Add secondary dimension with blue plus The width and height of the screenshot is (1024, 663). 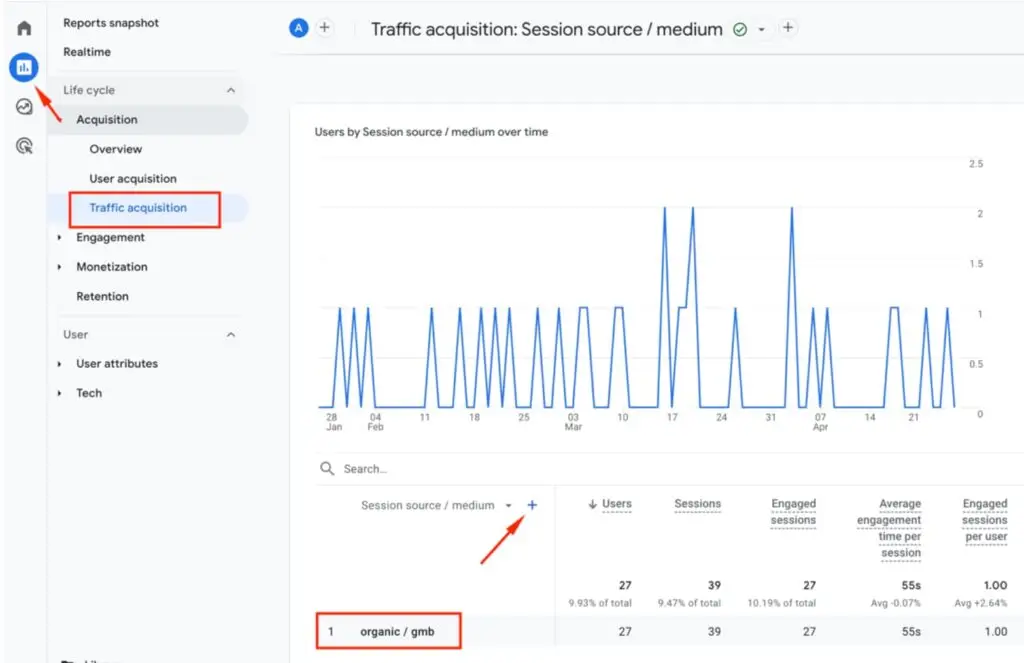pos(532,505)
